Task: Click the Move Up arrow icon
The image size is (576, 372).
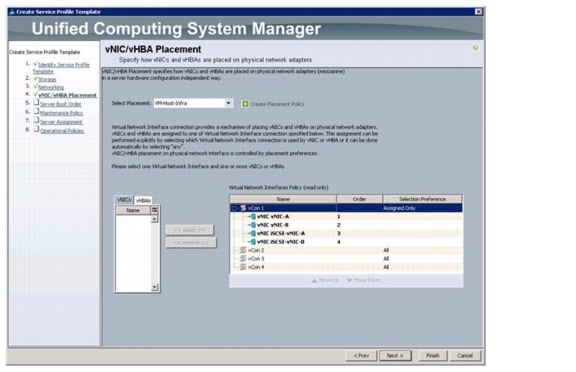Action: tap(314, 281)
